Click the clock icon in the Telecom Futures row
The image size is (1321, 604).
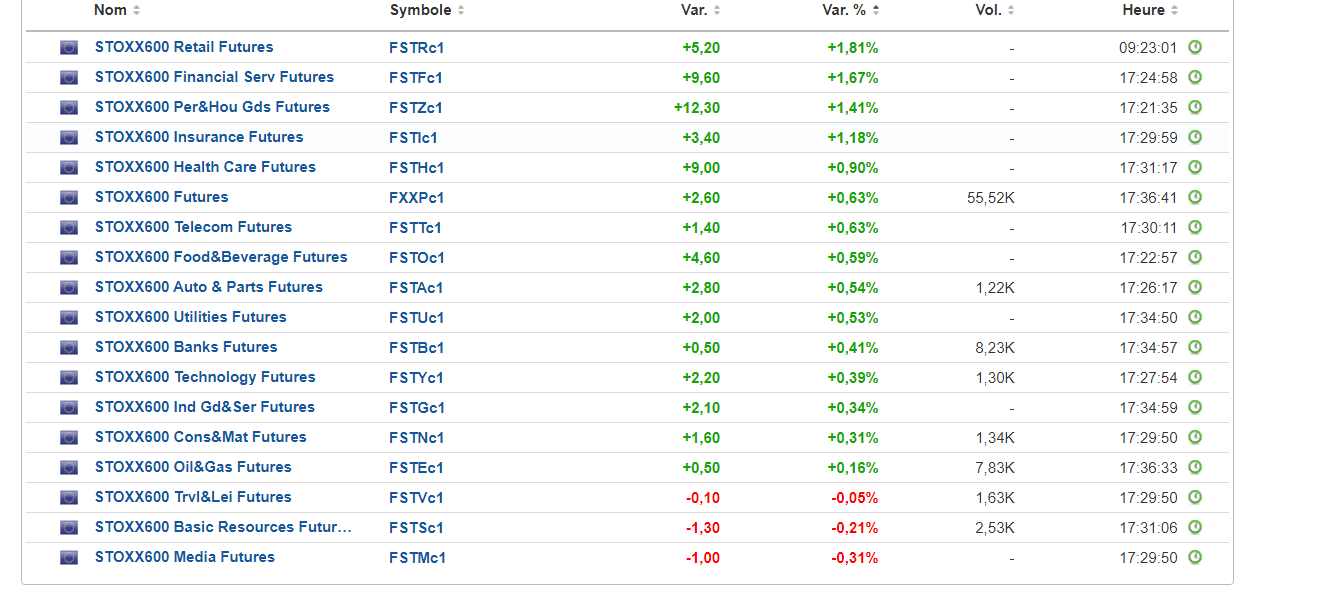[1194, 227]
